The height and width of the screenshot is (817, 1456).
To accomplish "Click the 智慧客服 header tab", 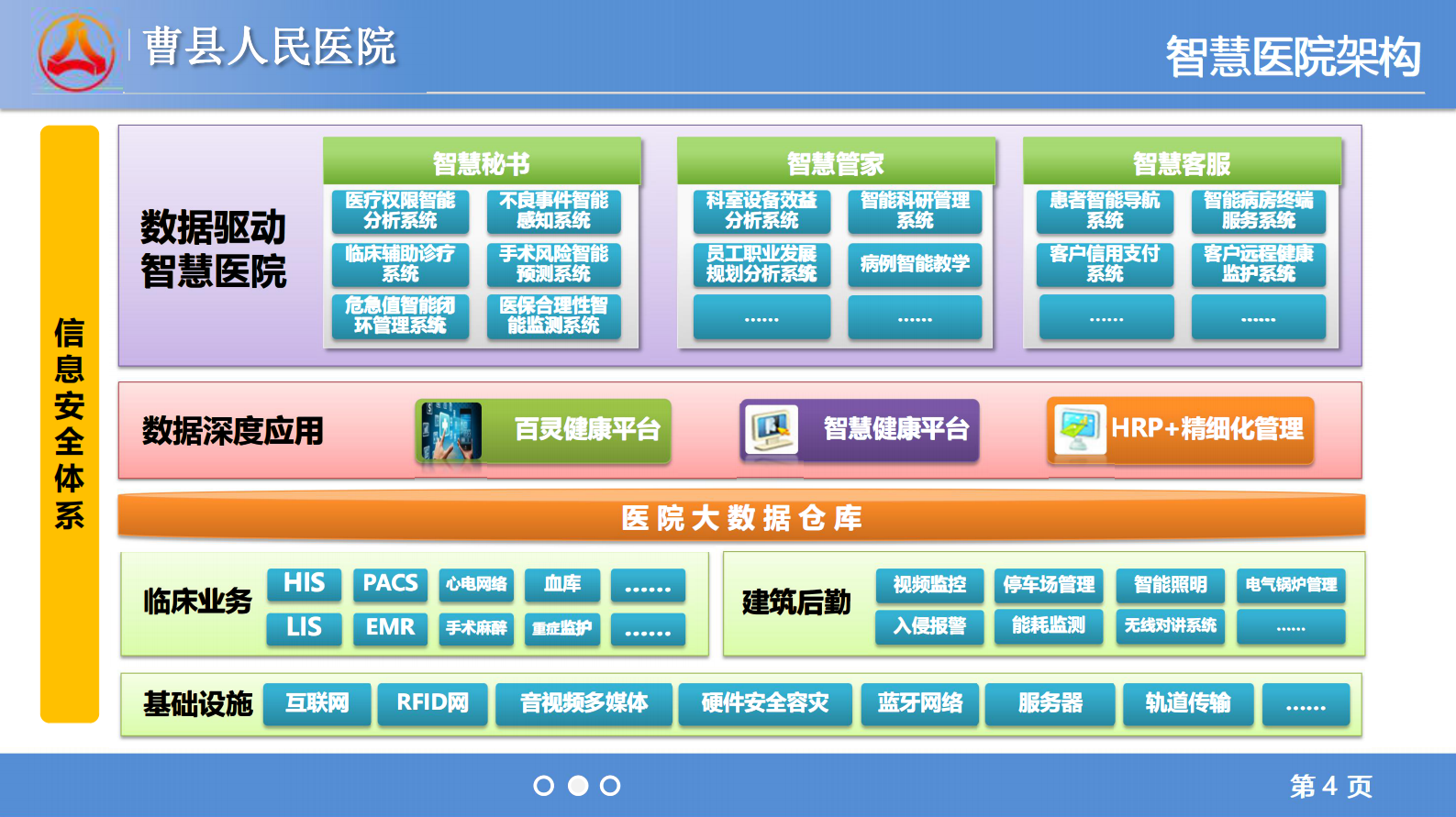I will (x=1182, y=161).
